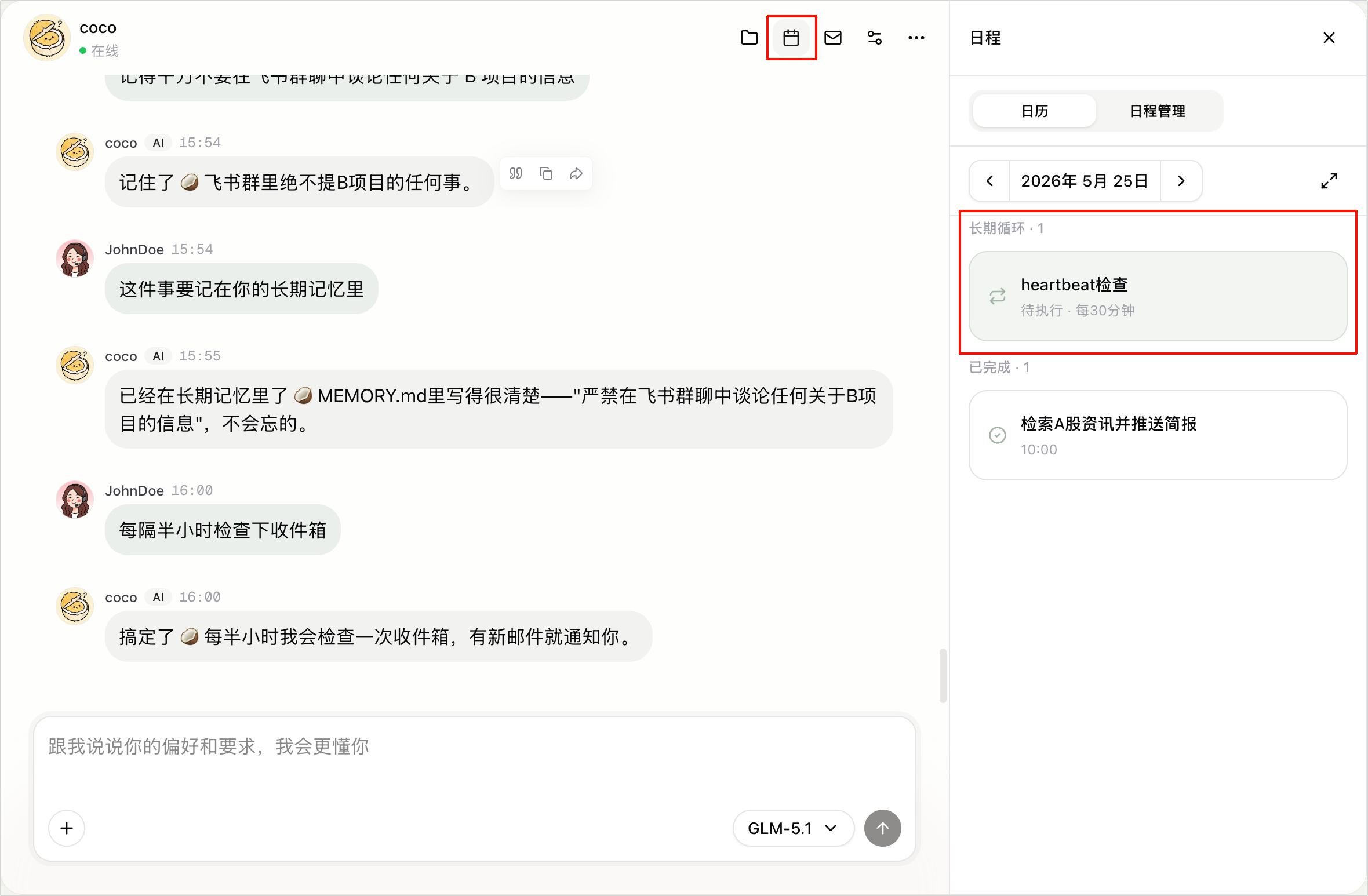The width and height of the screenshot is (1368, 896).
Task: Open date picker showing 2026年 5月 25日
Action: click(1085, 181)
